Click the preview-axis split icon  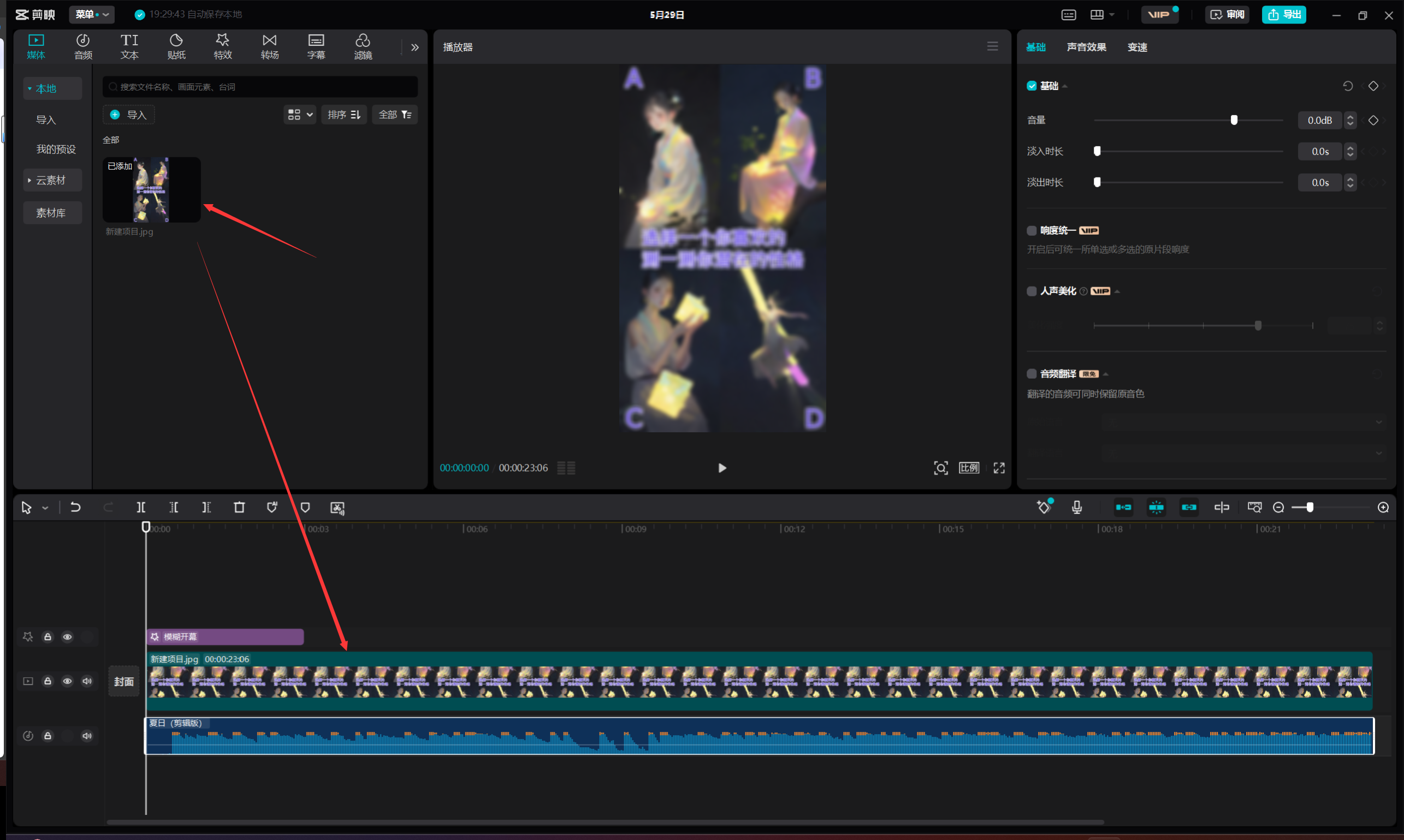(1222, 507)
